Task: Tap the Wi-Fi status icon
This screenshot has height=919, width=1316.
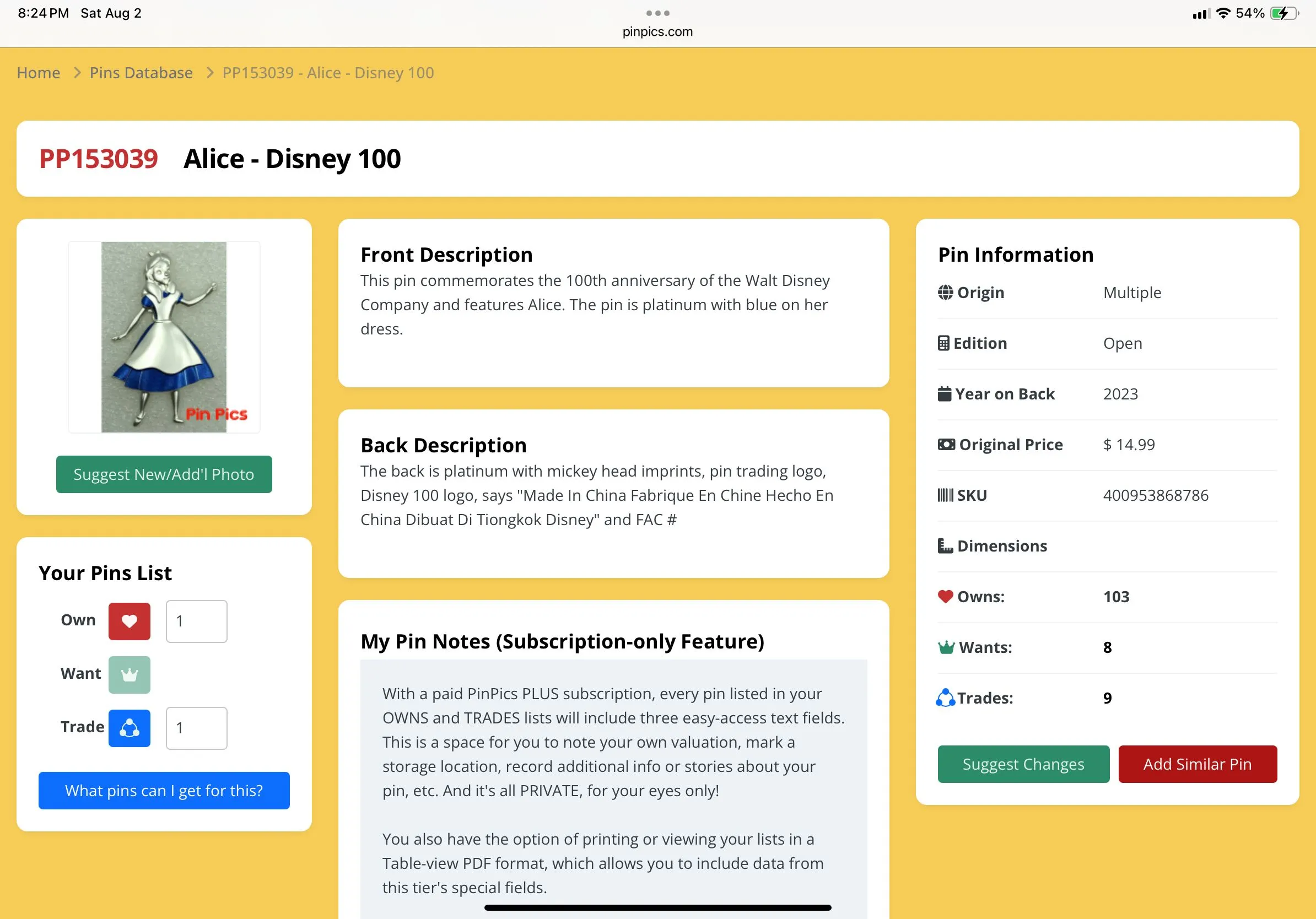Action: tap(1223, 13)
